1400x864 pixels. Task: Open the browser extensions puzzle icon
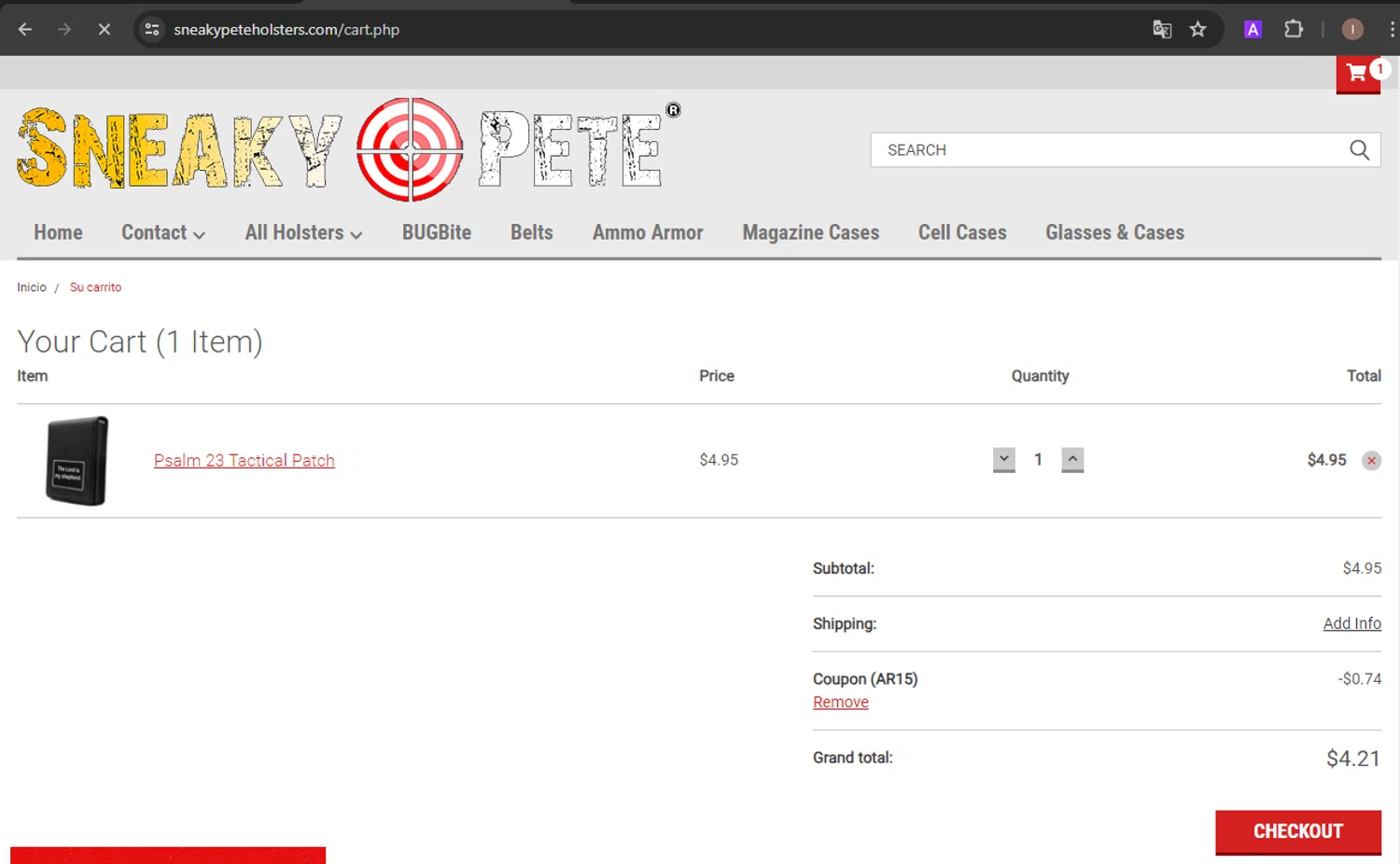(1294, 30)
